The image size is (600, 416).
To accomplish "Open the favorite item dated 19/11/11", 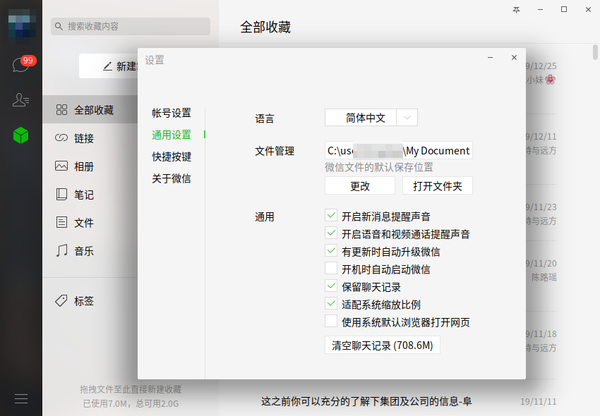I will pyautogui.click(x=409, y=401).
